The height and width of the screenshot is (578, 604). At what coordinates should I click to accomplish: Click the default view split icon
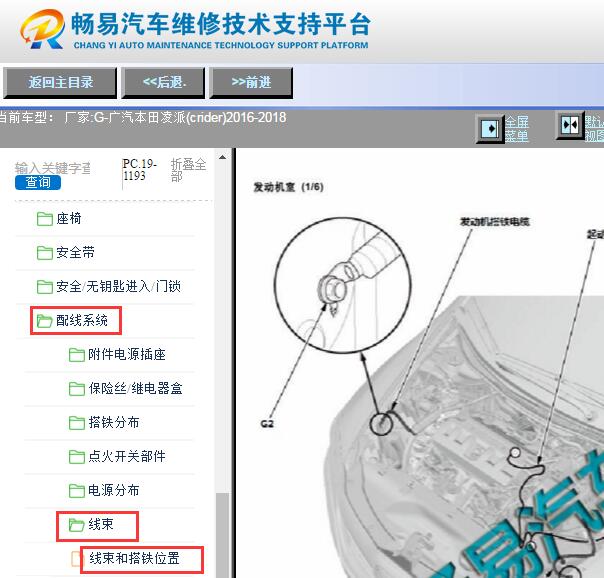tap(570, 125)
